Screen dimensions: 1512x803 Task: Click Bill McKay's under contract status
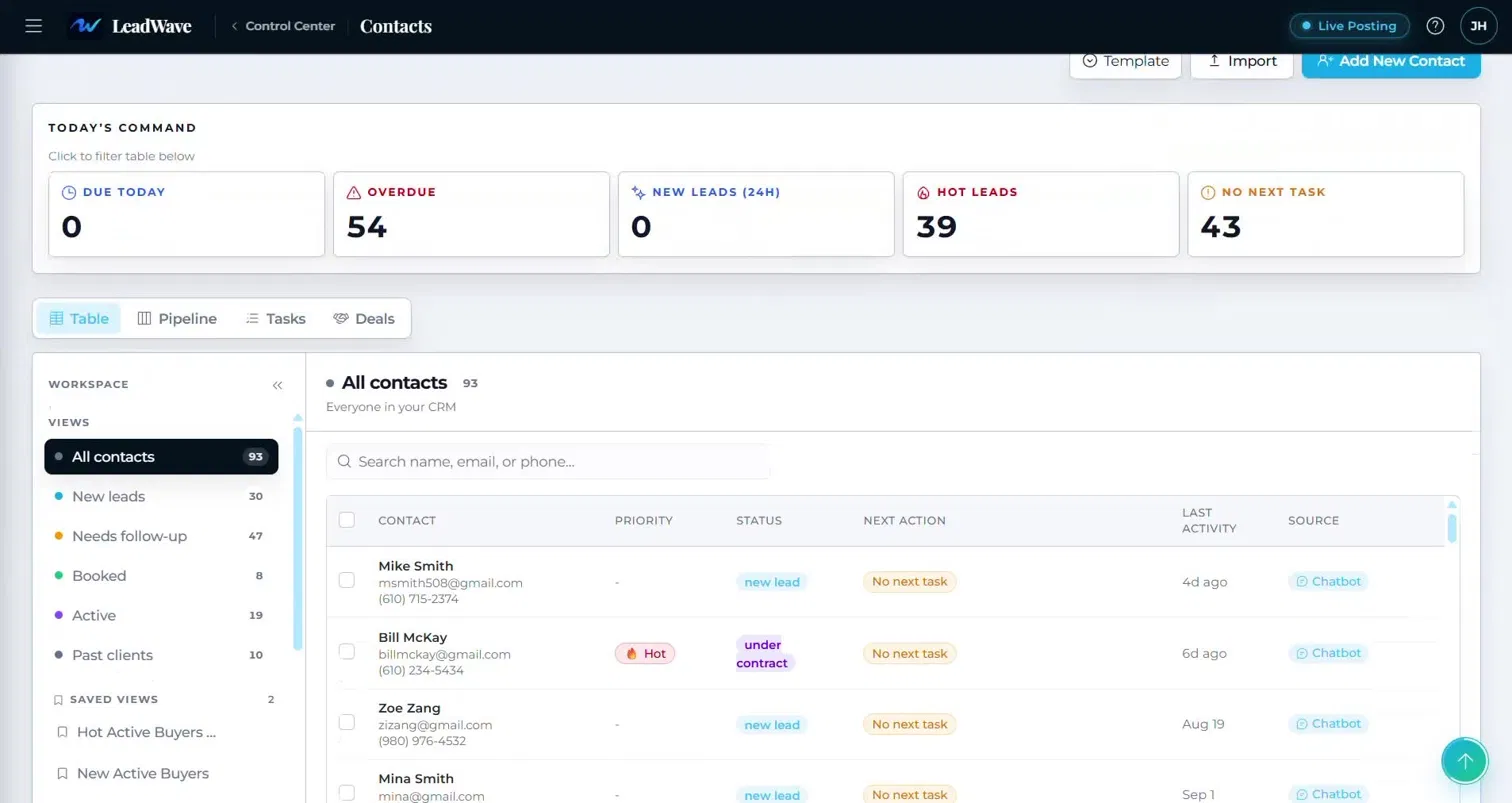[765, 654]
